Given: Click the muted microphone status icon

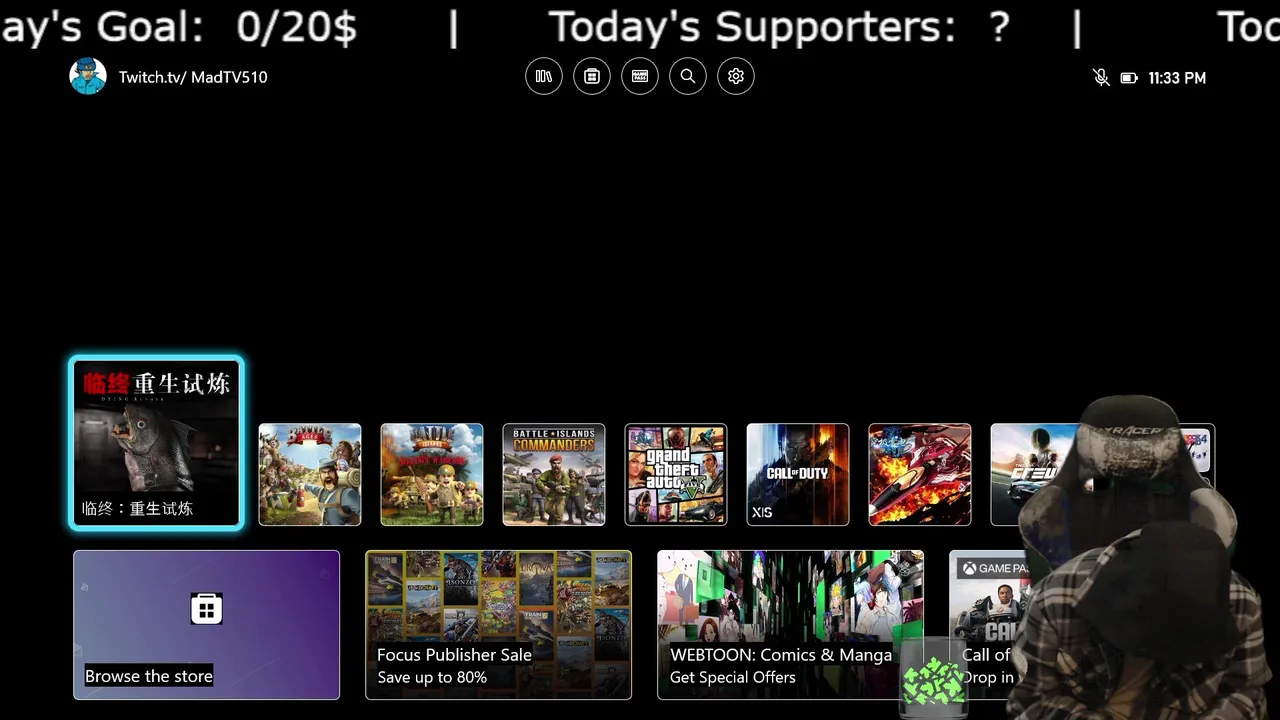Looking at the screenshot, I should (x=1101, y=78).
